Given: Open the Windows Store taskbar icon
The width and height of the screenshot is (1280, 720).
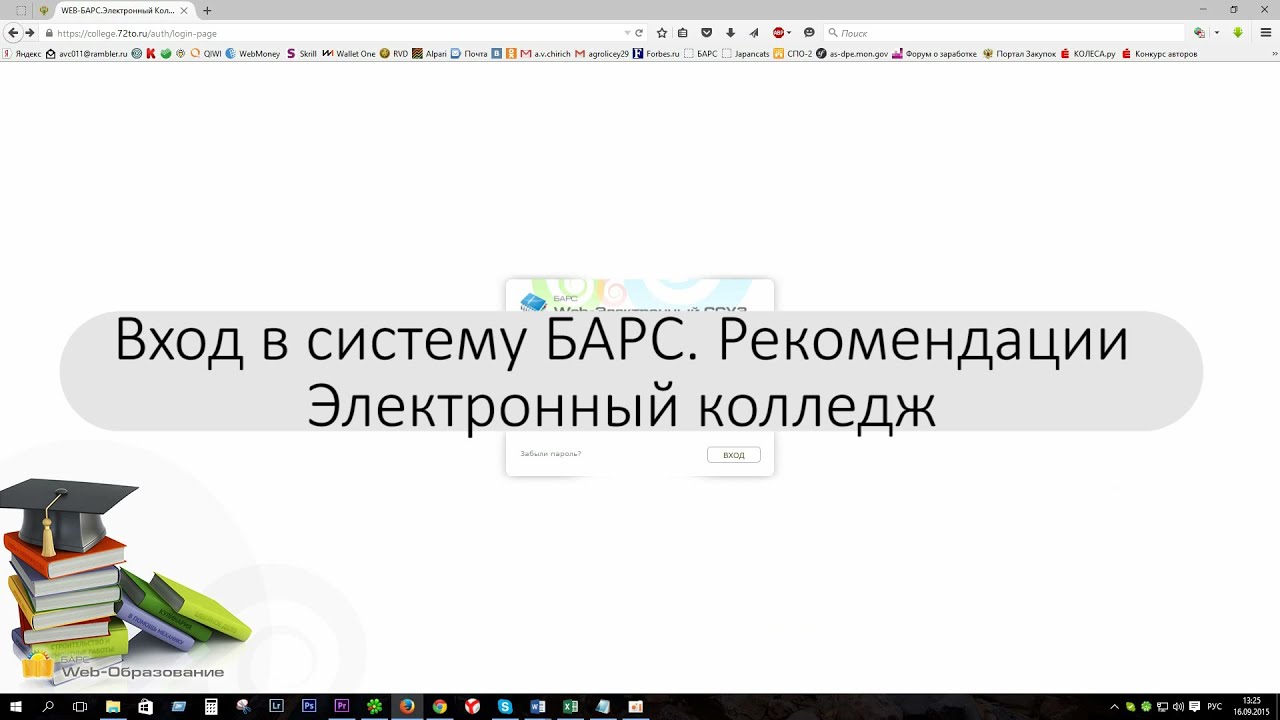Looking at the screenshot, I should click(x=145, y=706).
